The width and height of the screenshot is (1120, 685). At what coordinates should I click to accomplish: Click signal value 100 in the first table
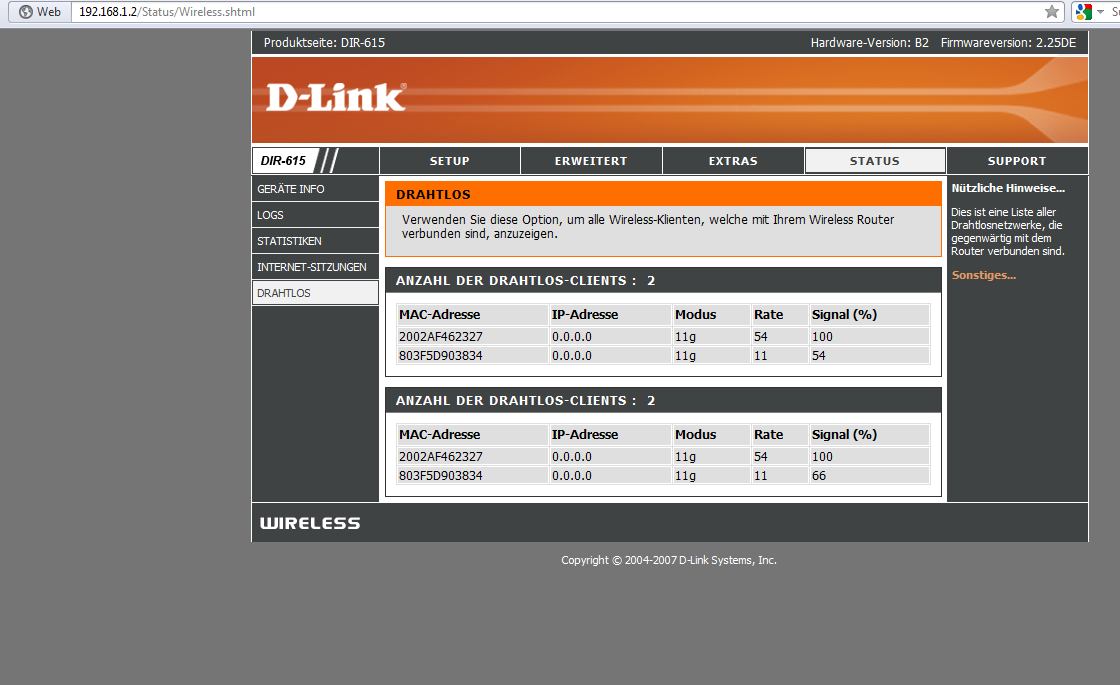(x=822, y=336)
